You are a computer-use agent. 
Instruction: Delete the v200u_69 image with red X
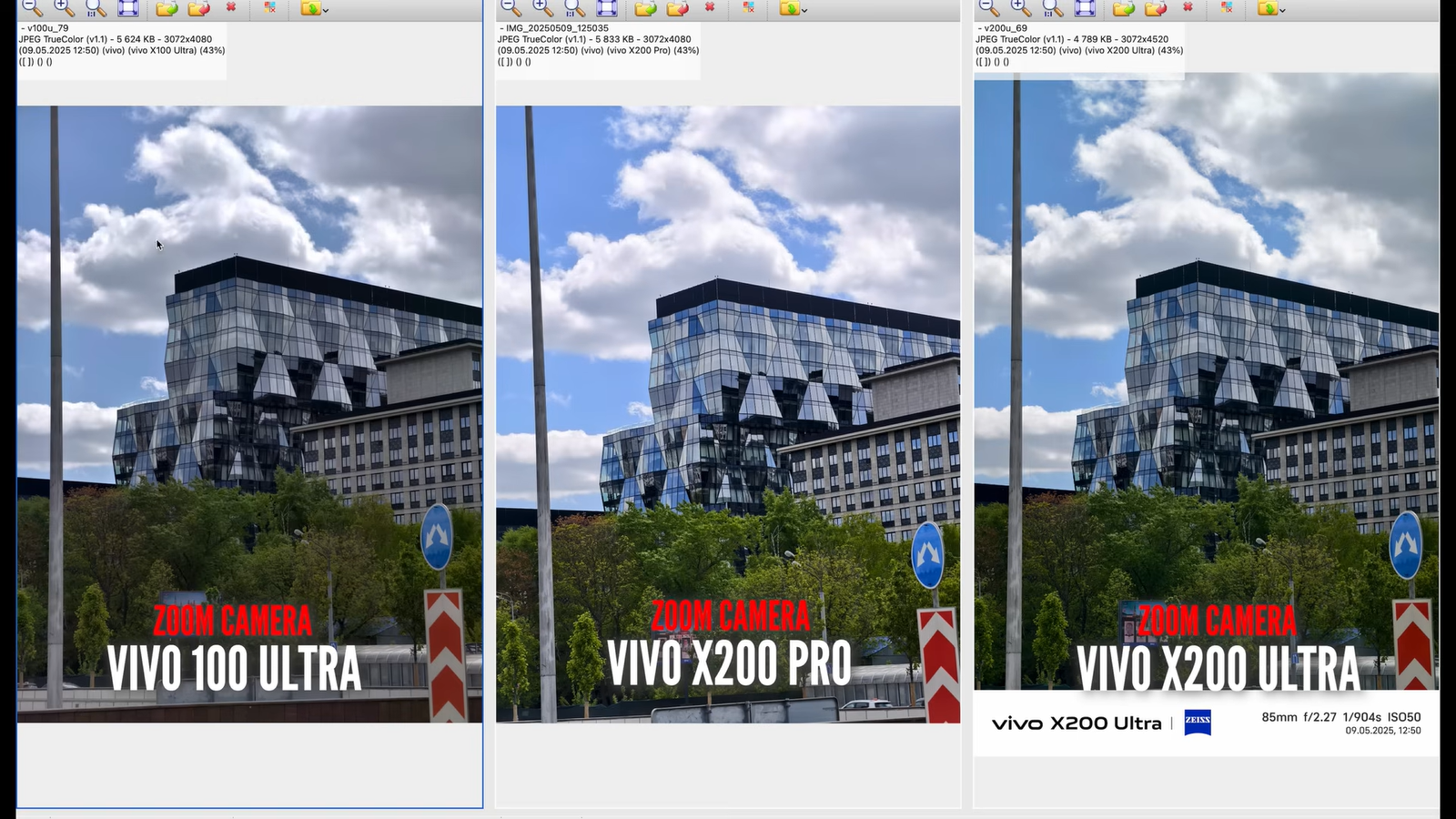[1188, 7]
